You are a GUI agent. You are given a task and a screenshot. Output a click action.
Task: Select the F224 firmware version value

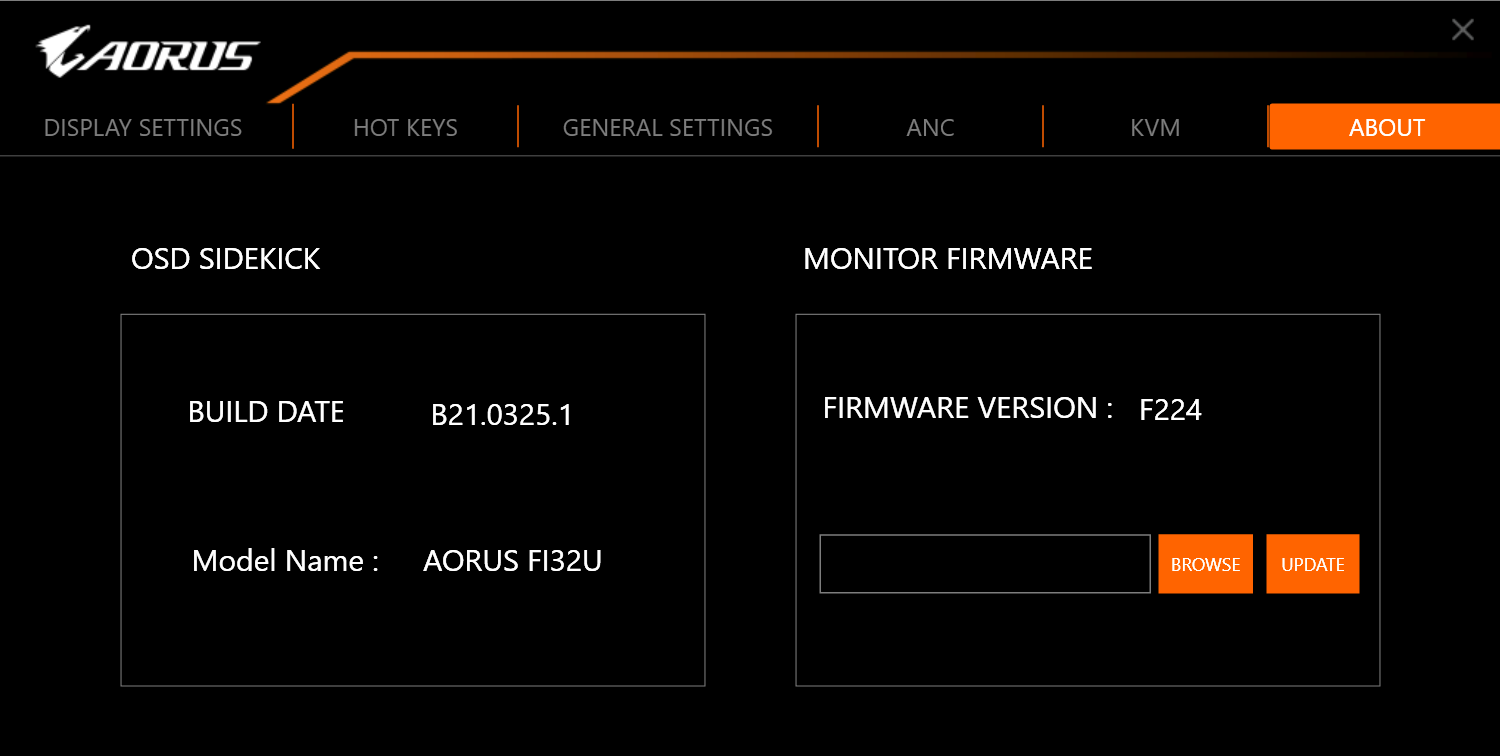1170,410
